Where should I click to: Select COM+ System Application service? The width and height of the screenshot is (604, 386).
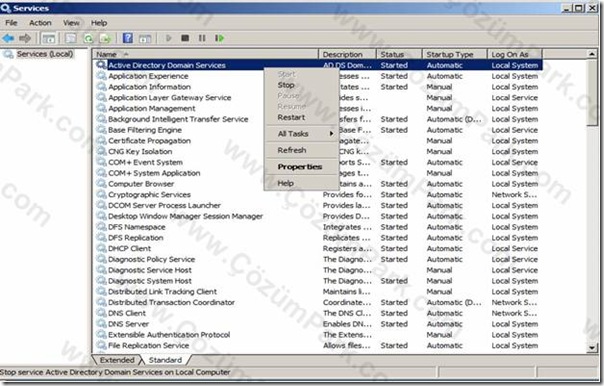pos(154,173)
